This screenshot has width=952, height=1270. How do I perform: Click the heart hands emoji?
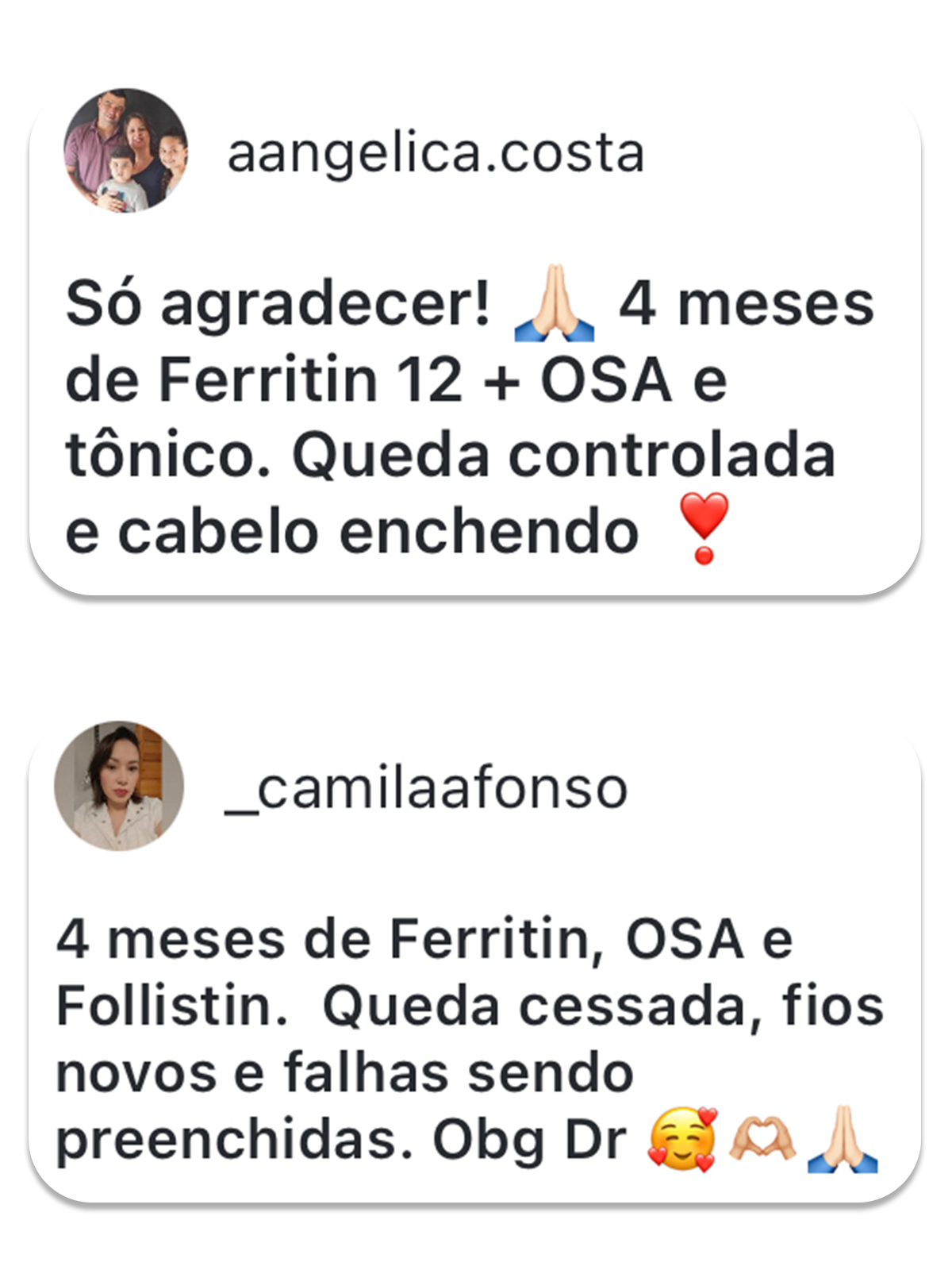pos(762,1141)
